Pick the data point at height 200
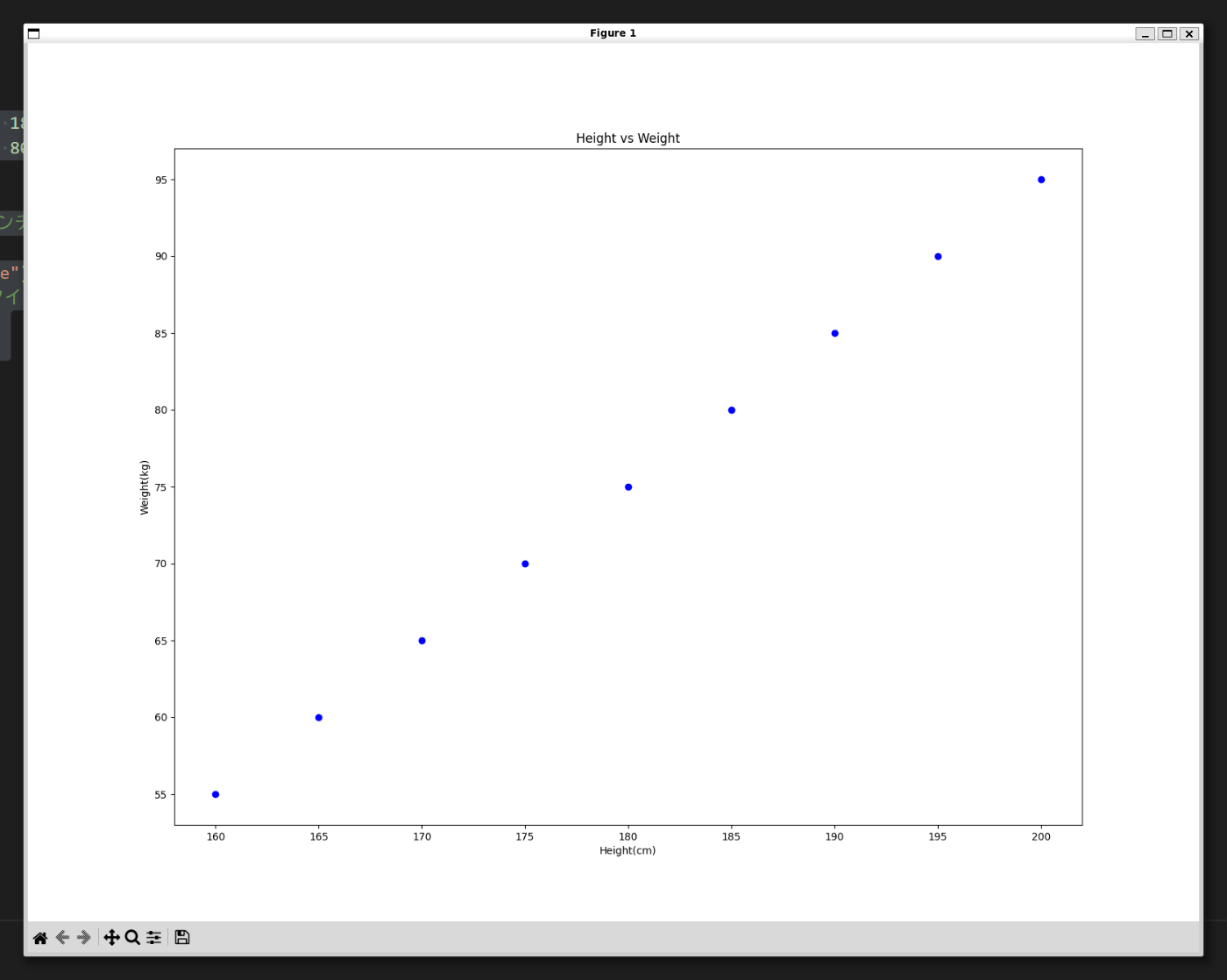The image size is (1227, 980). (1041, 180)
